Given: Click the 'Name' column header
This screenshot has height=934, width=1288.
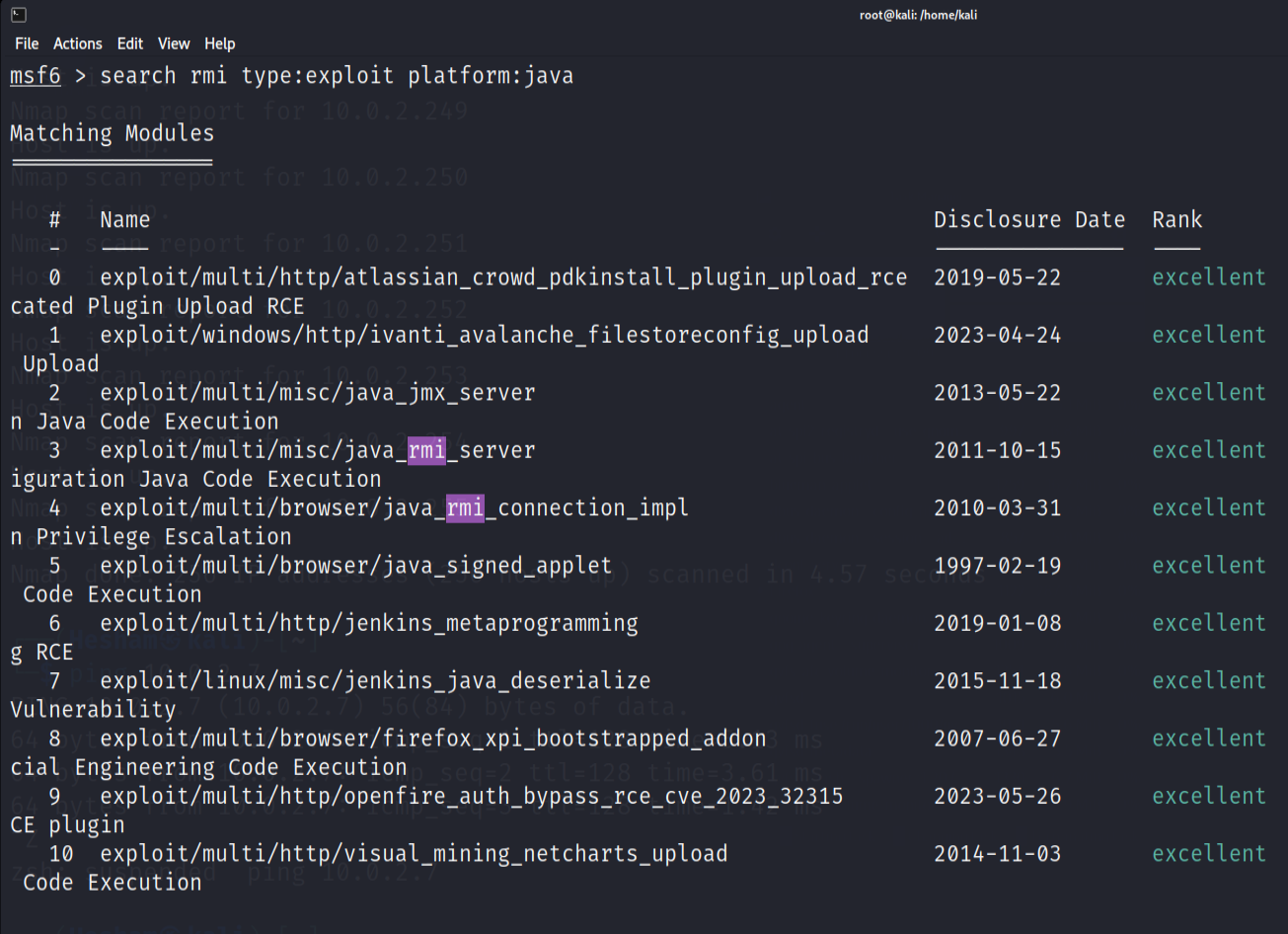Looking at the screenshot, I should 124,219.
